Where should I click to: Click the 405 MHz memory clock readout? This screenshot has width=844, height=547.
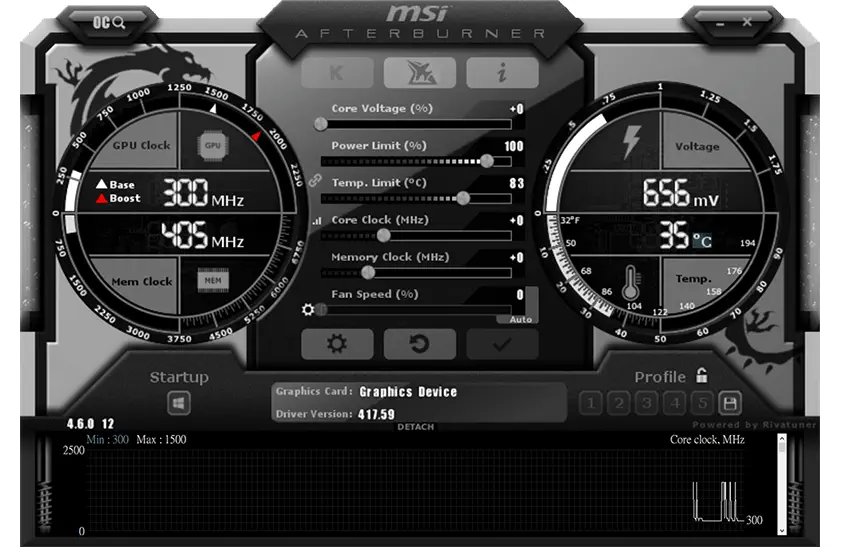[202, 235]
